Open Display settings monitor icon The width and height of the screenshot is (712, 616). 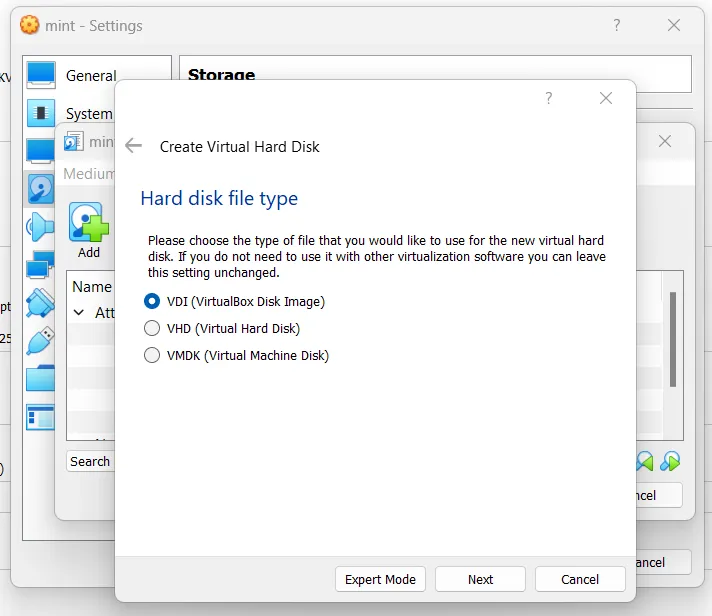pyautogui.click(x=40, y=151)
